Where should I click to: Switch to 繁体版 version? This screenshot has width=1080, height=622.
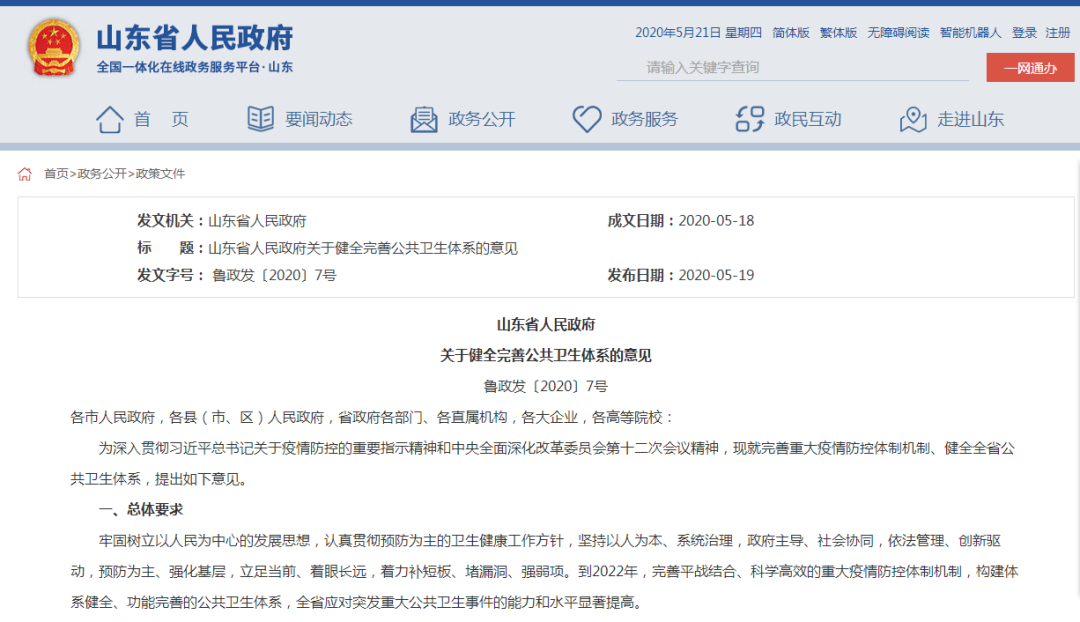pos(838,32)
